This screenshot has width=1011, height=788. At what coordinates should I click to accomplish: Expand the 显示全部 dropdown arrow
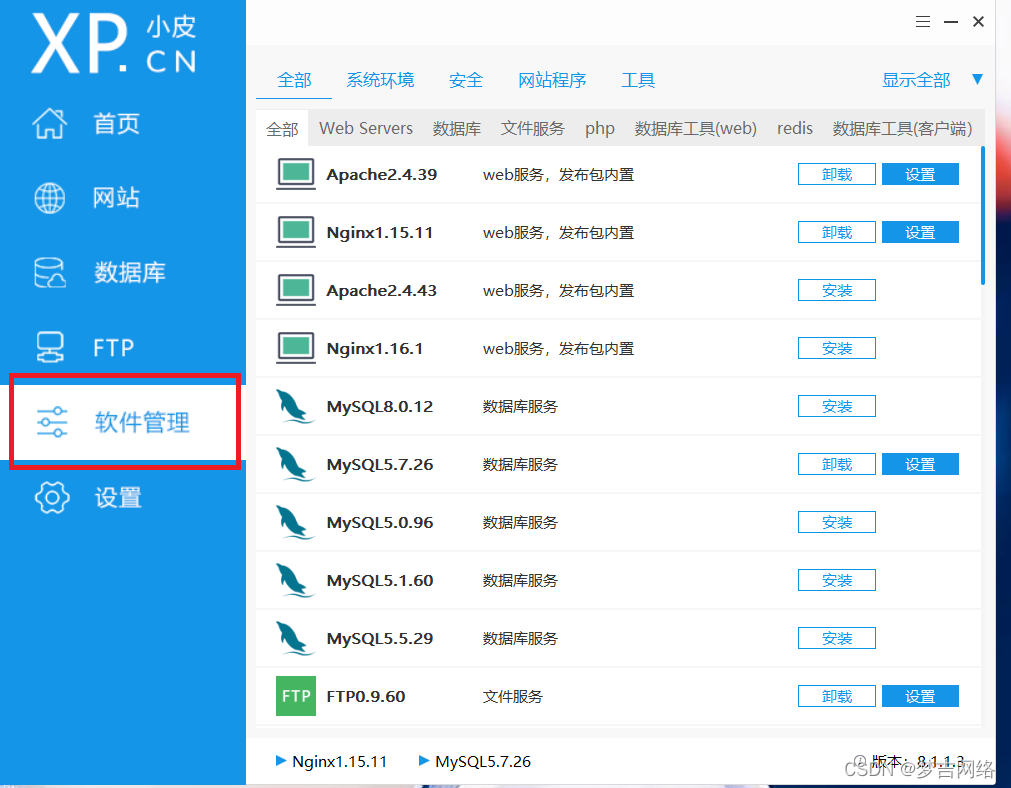977,79
